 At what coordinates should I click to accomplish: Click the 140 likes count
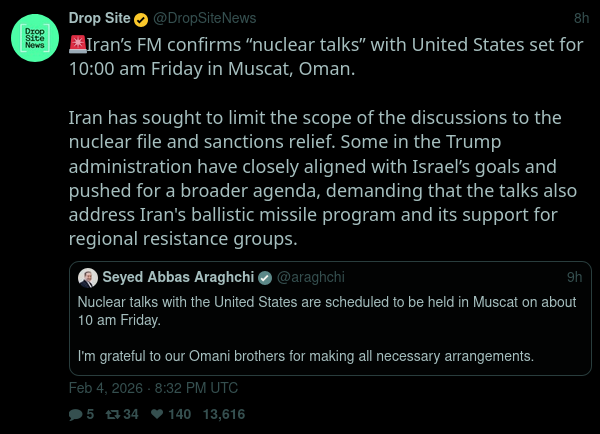[179, 414]
